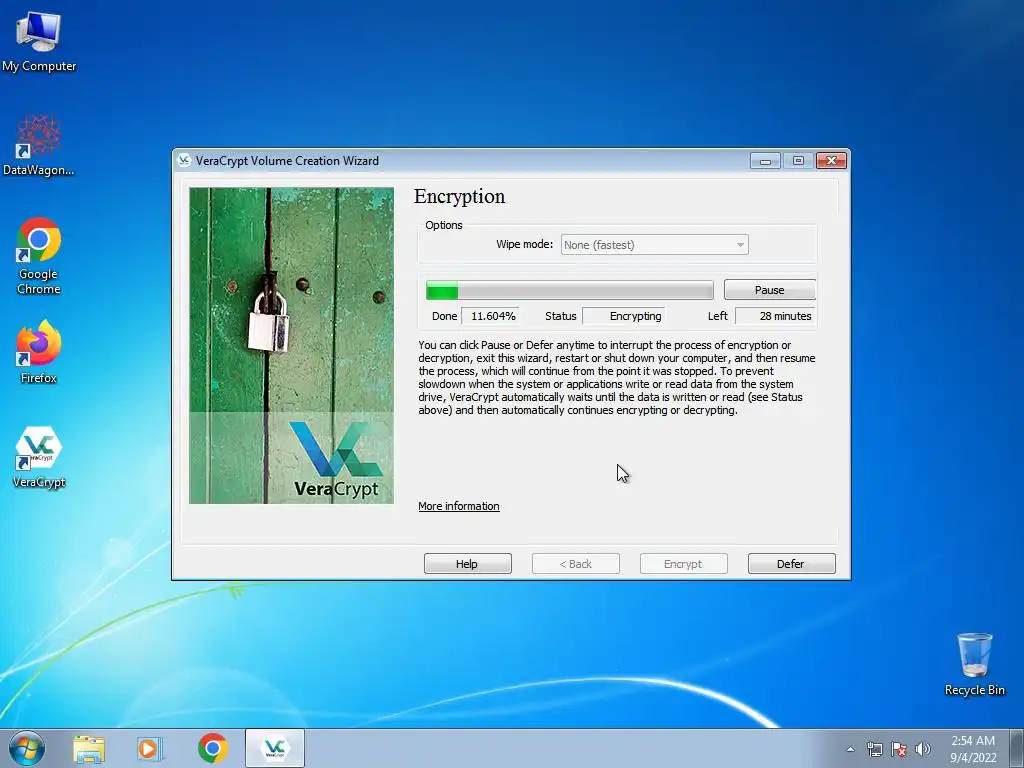Viewport: 1024px width, 768px height.
Task: Open media player from taskbar
Action: [x=150, y=749]
